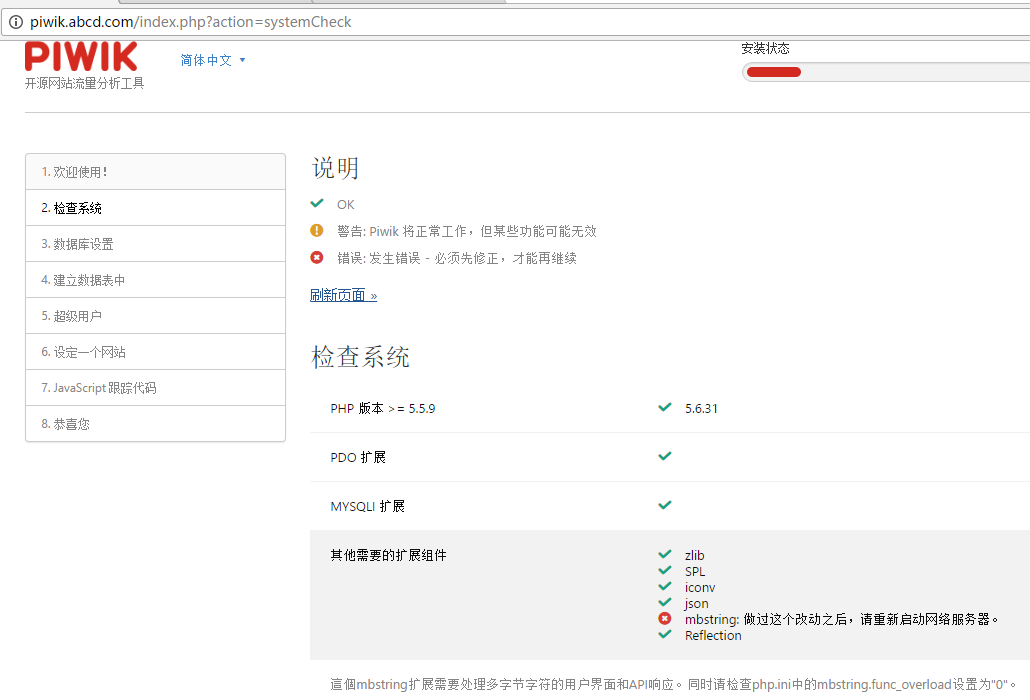This screenshot has width=1030, height=700.
Task: Click the language dropdown arrow
Action: [x=242, y=60]
